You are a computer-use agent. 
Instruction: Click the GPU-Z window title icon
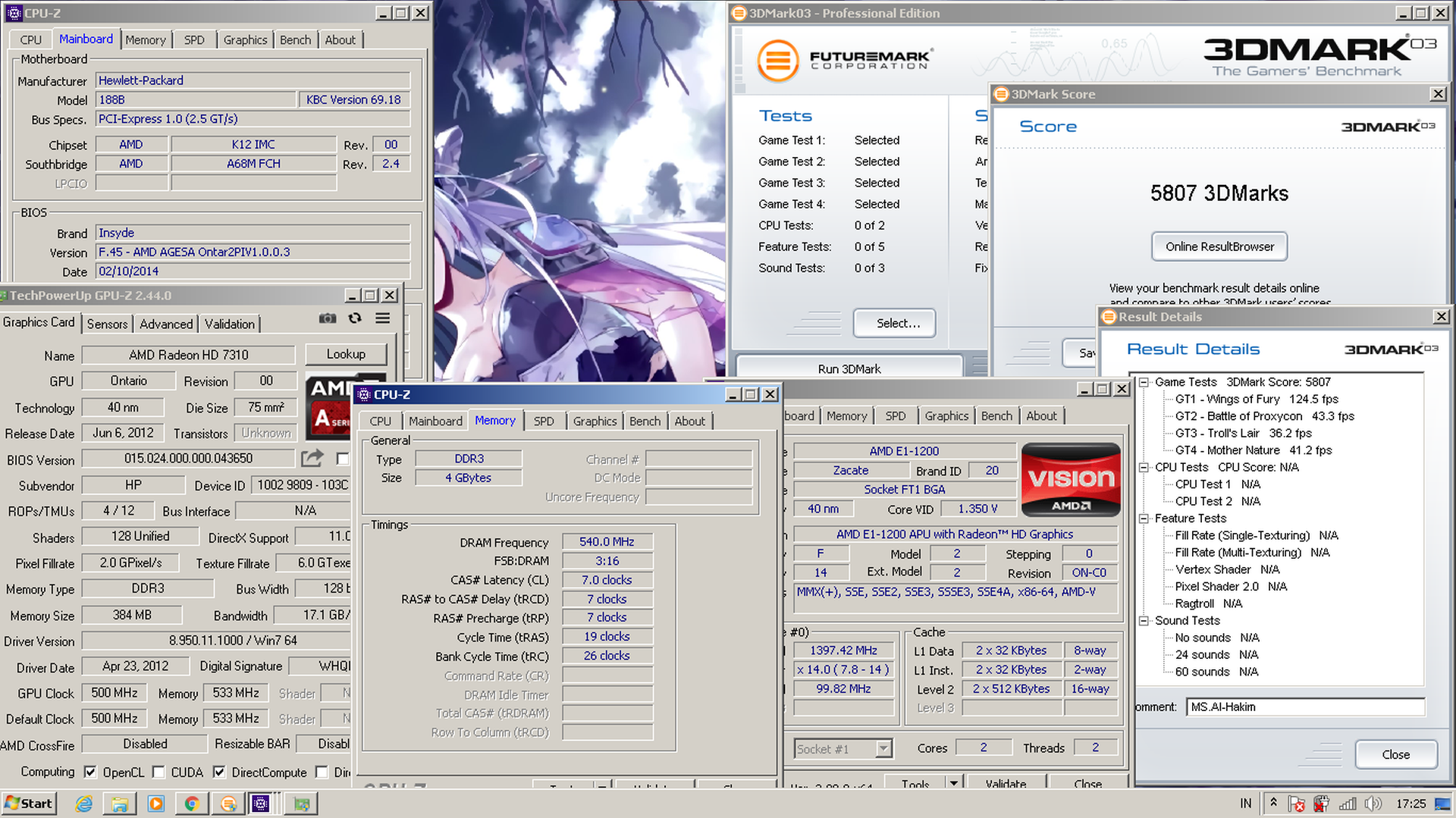pos(4,296)
